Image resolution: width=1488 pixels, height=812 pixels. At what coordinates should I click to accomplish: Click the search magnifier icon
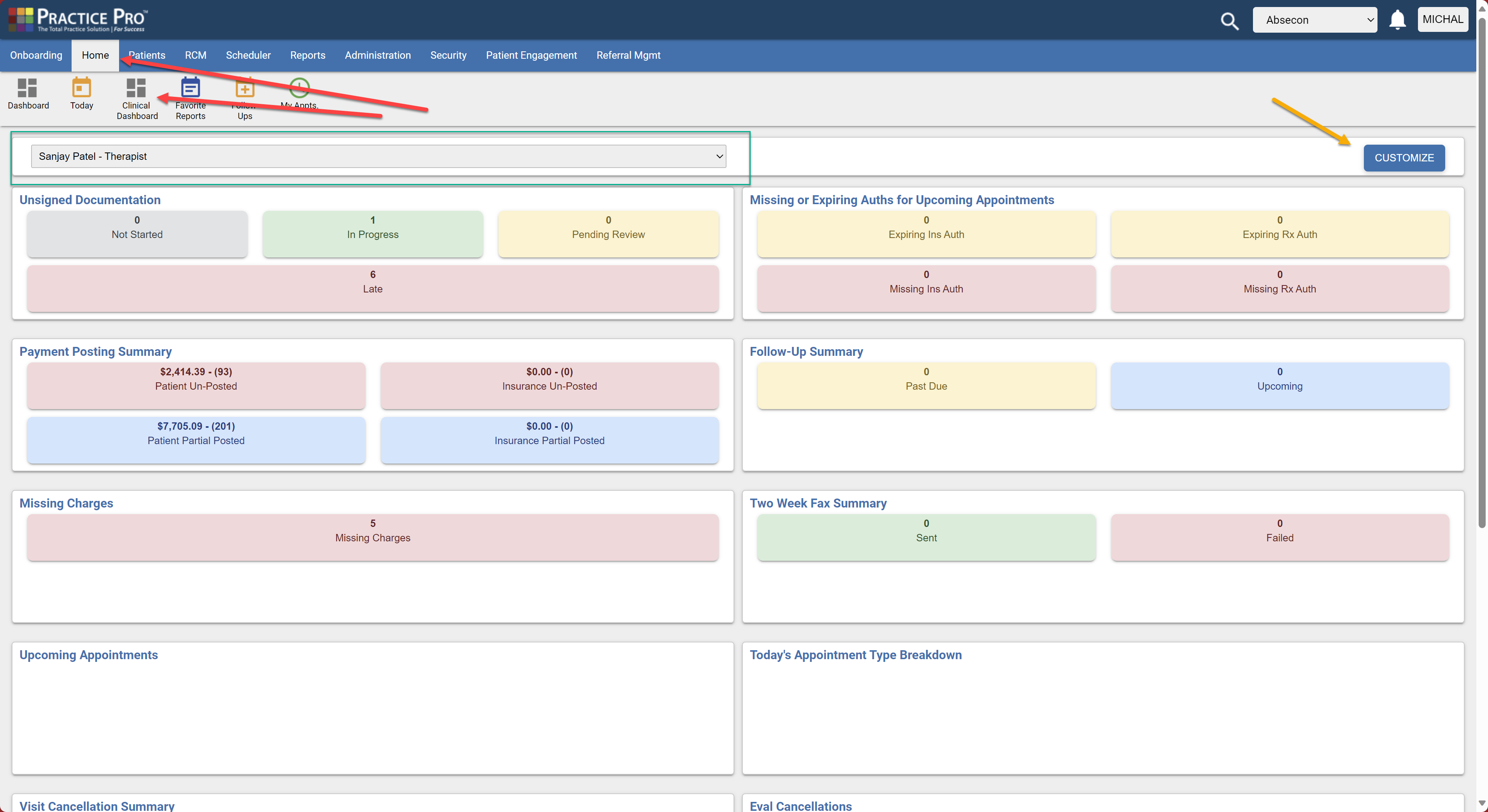[1230, 21]
